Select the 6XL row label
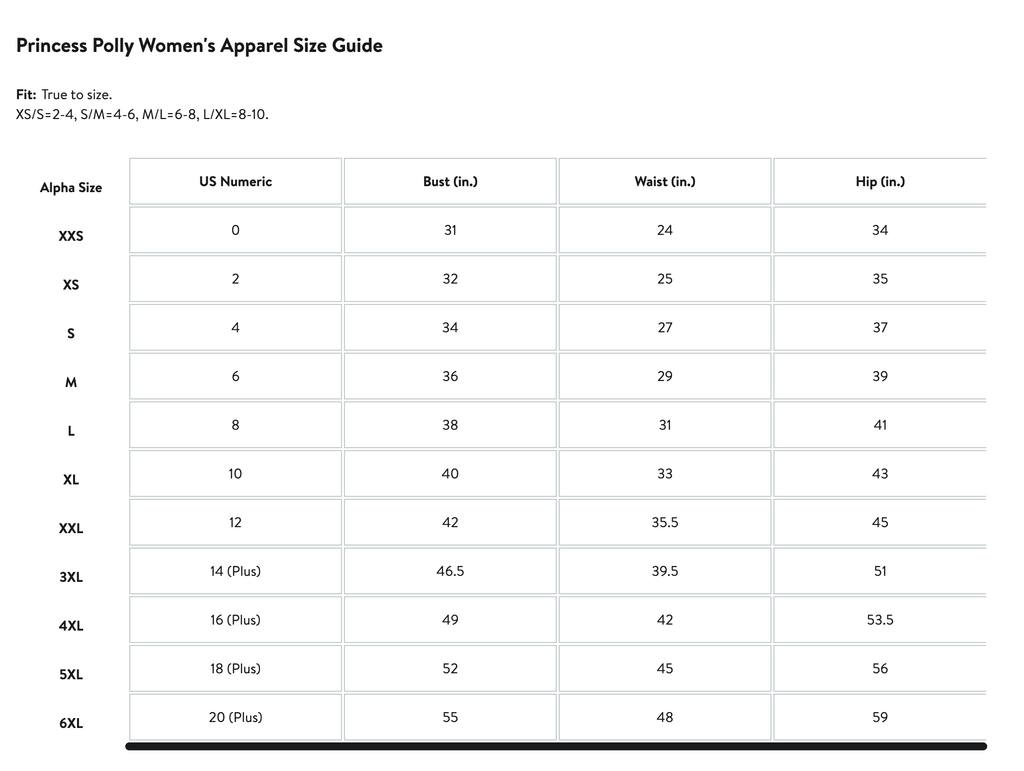The width and height of the screenshot is (1024, 771). click(x=71, y=723)
